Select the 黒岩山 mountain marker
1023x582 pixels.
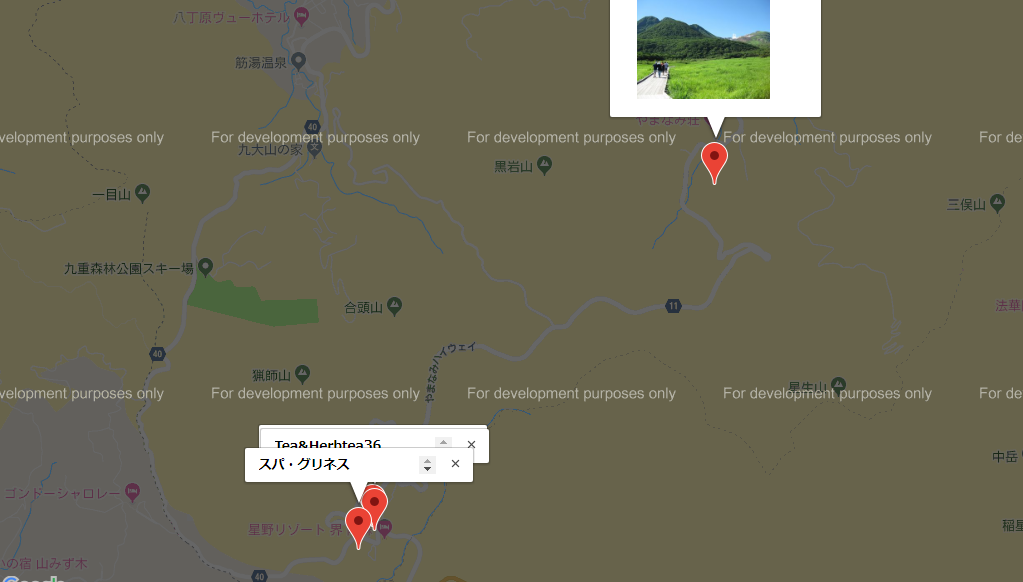click(544, 165)
